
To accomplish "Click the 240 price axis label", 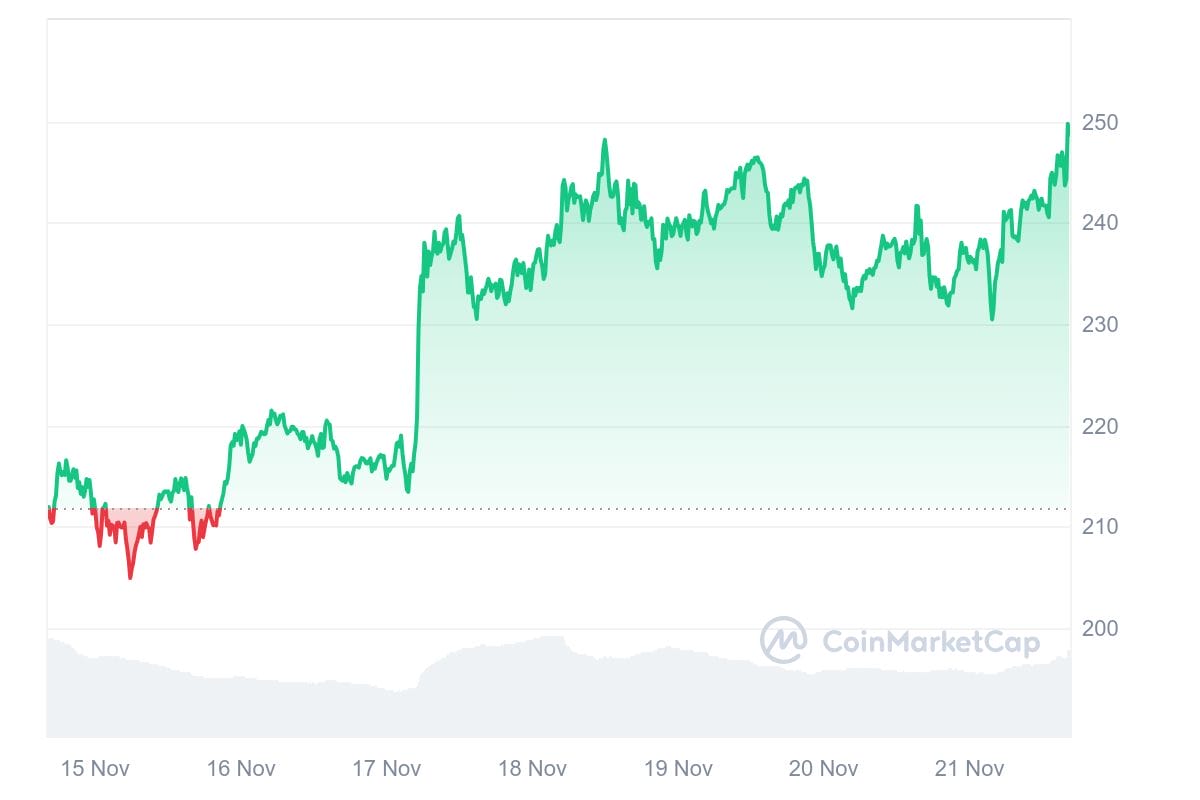I will pyautogui.click(x=1101, y=223).
